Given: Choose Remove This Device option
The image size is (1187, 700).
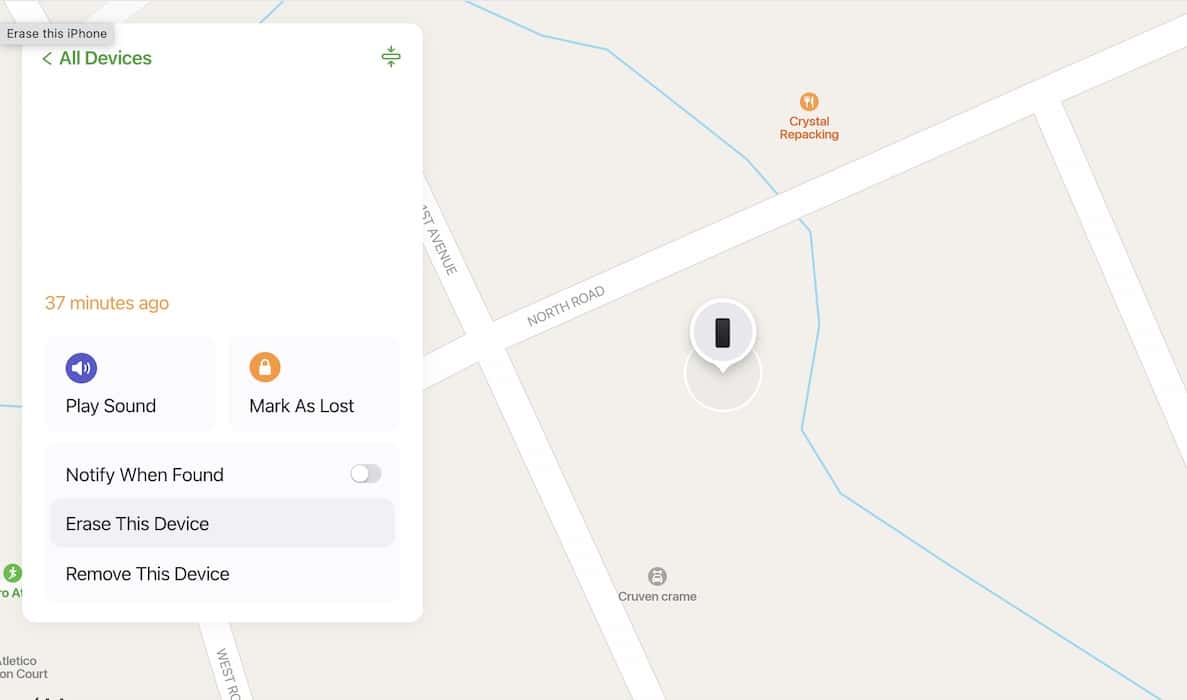Looking at the screenshot, I should point(222,574).
